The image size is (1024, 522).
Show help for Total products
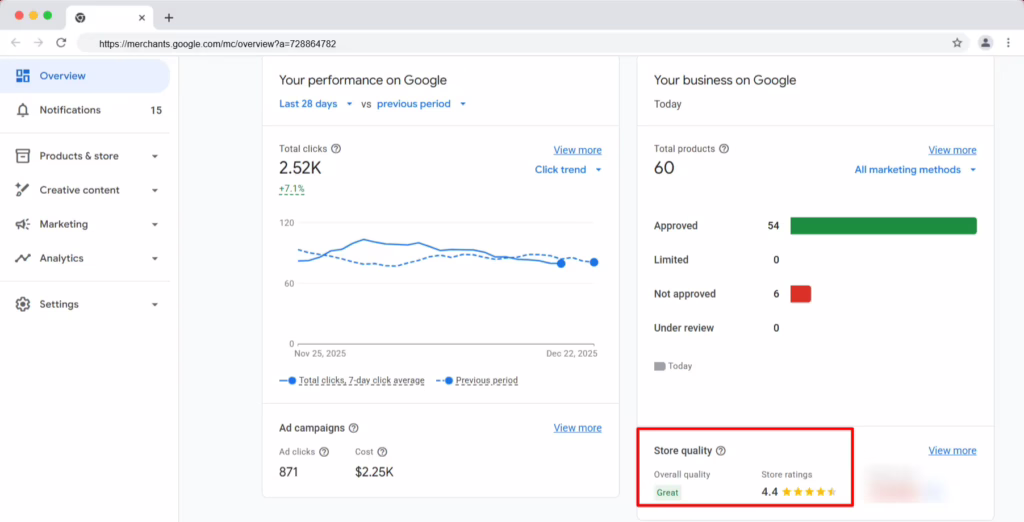(x=724, y=149)
